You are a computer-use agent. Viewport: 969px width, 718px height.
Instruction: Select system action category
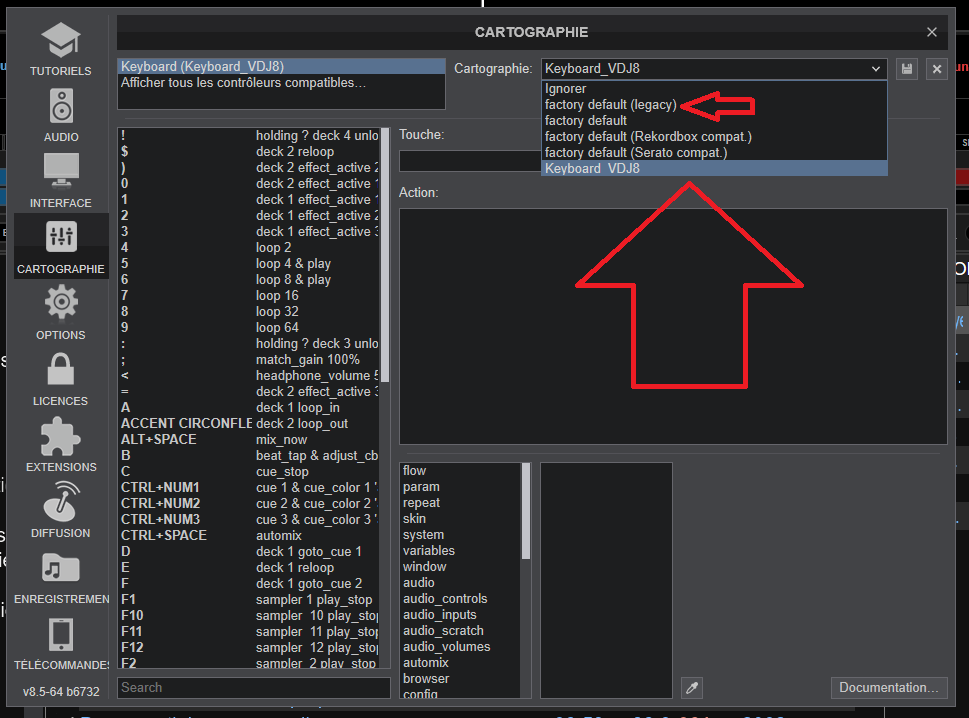[460, 534]
